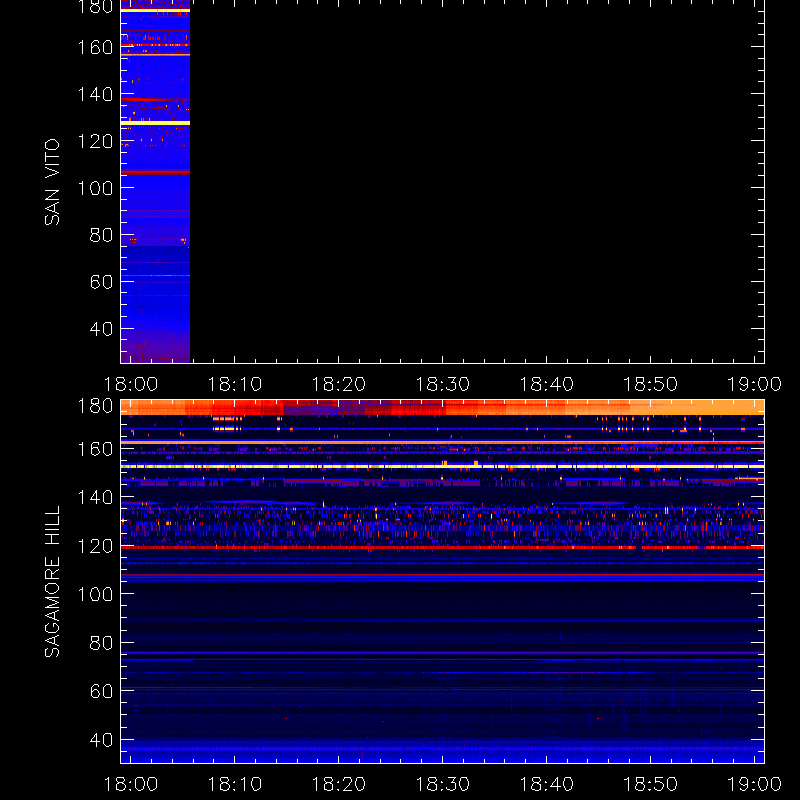
Task: Click 18:20 time label under San Vito plot
Action: point(339,384)
